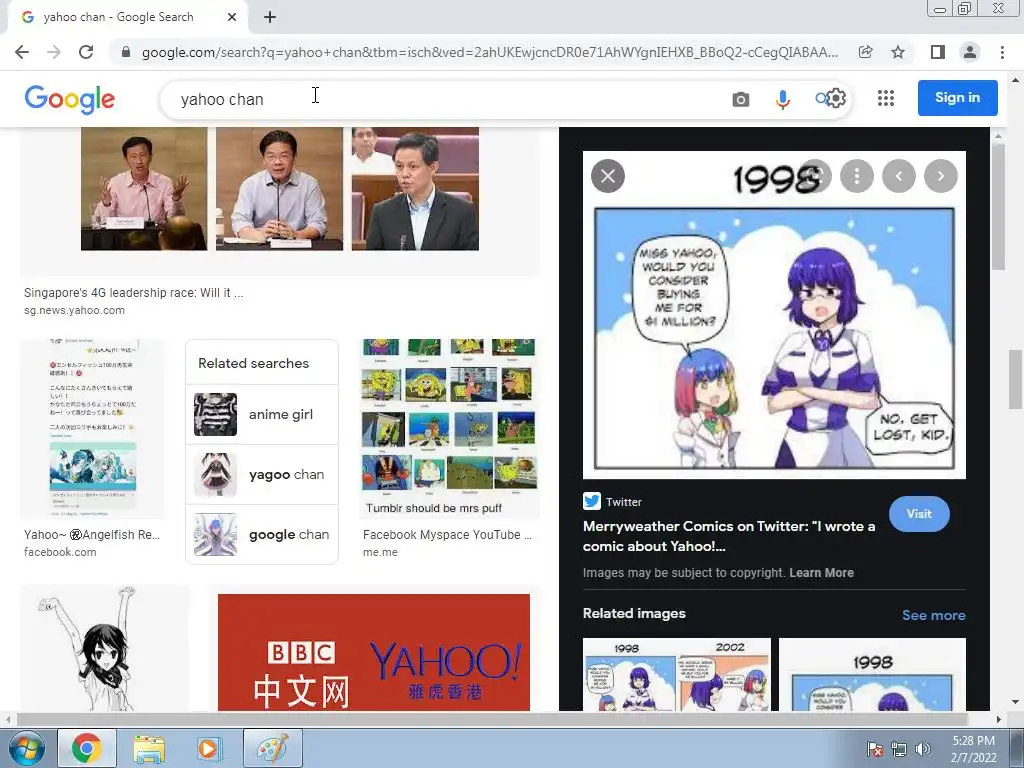The width and height of the screenshot is (1024, 768).
Task: Click the Visit button
Action: 919,514
